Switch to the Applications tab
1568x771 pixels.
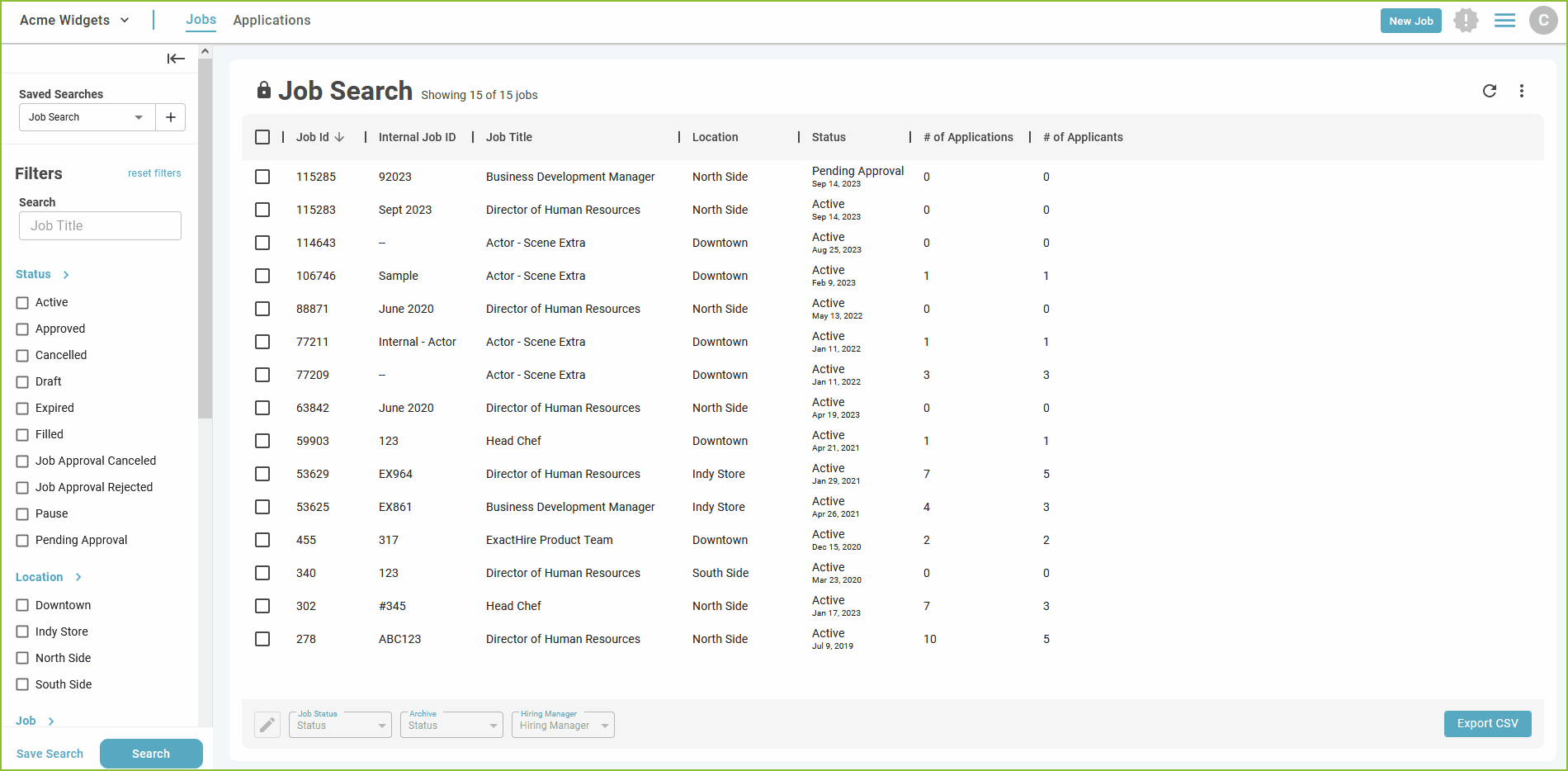(272, 21)
